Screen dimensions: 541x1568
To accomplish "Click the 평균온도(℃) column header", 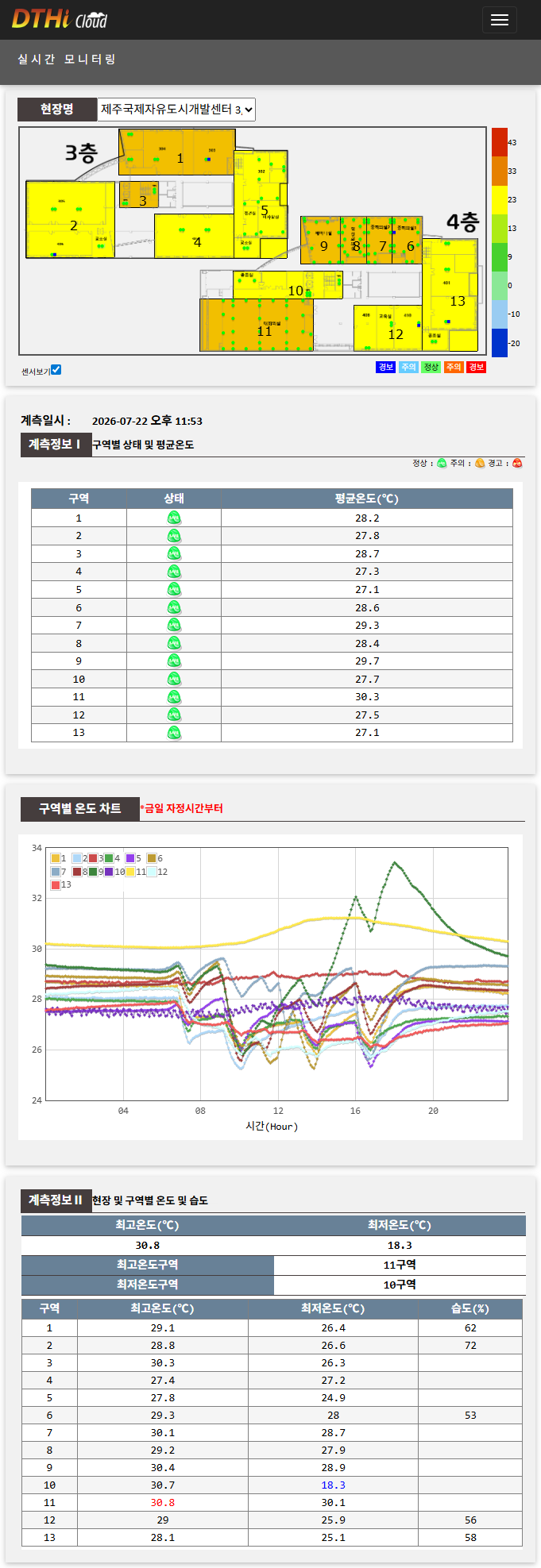I will [367, 499].
